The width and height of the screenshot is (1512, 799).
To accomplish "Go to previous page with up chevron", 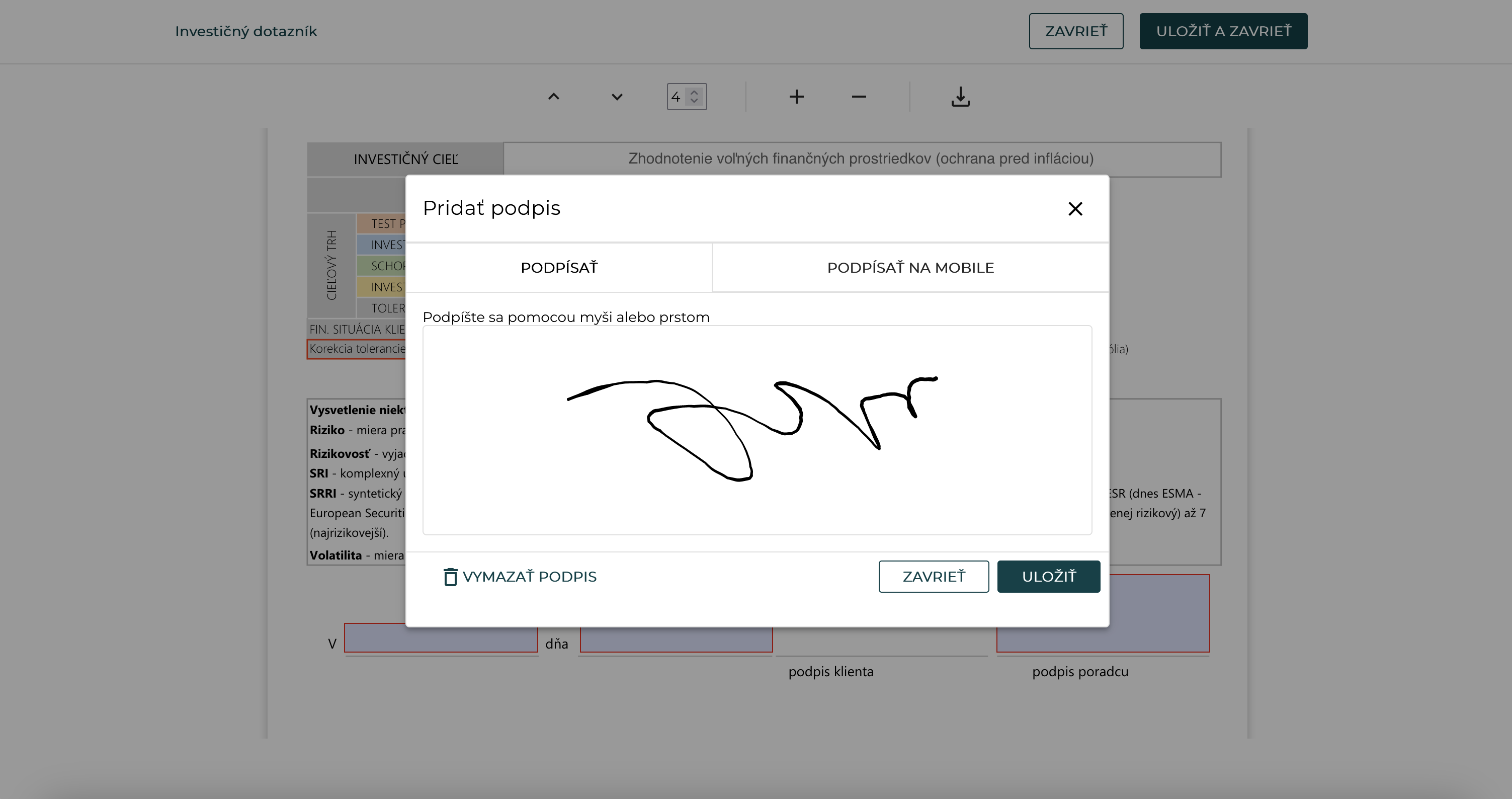I will pyautogui.click(x=553, y=96).
